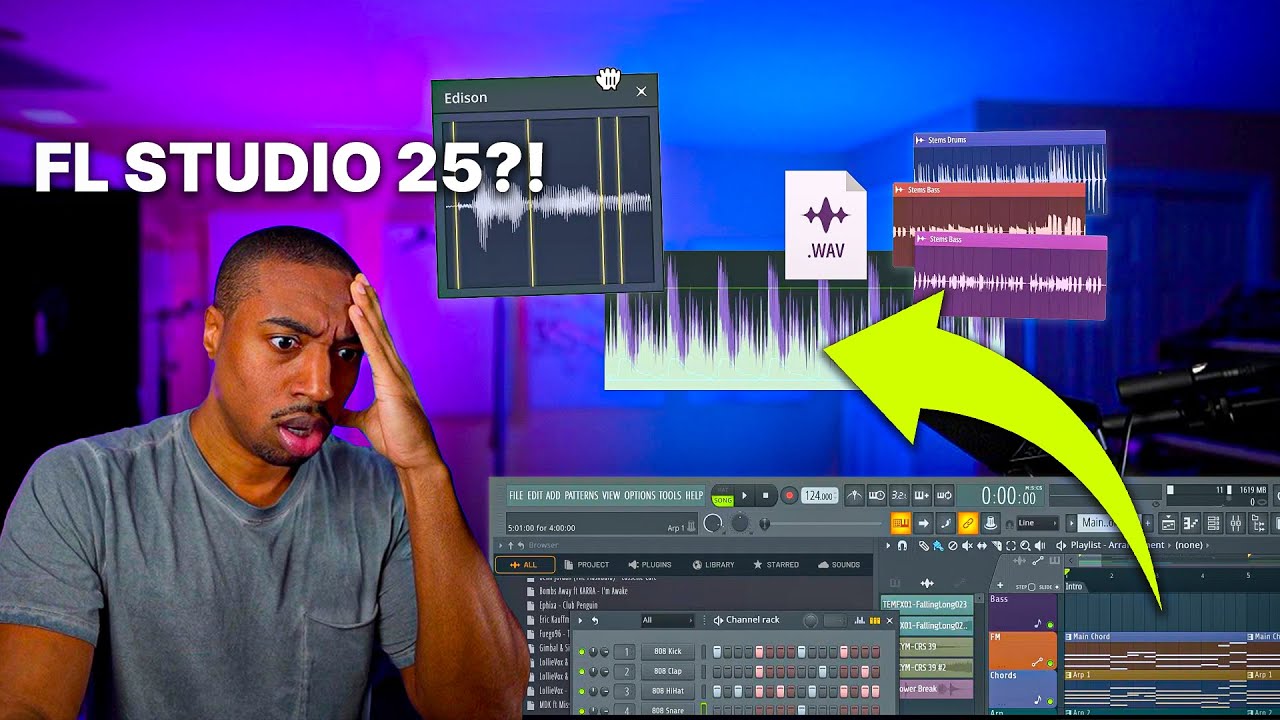Viewport: 1280px width, 720px height.
Task: Open the Playlist menu arrow
Action: (x=888, y=545)
